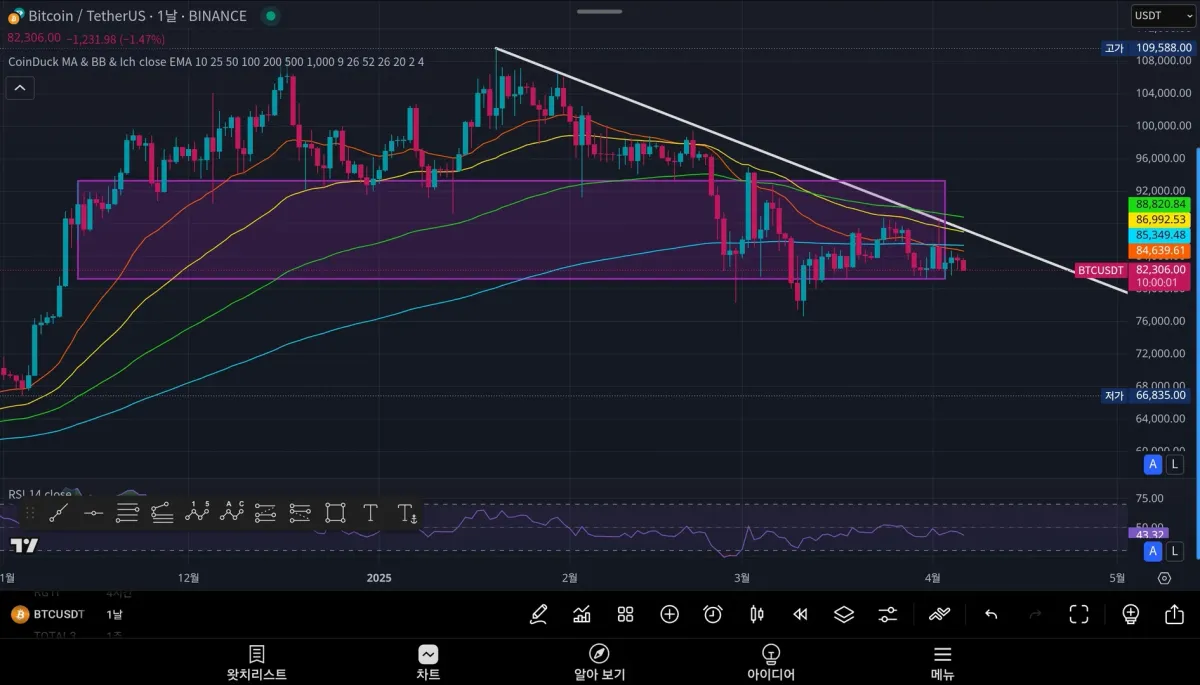Image resolution: width=1200 pixels, height=685 pixels.
Task: Tap the circled plus add-symbol icon
Action: tap(670, 614)
